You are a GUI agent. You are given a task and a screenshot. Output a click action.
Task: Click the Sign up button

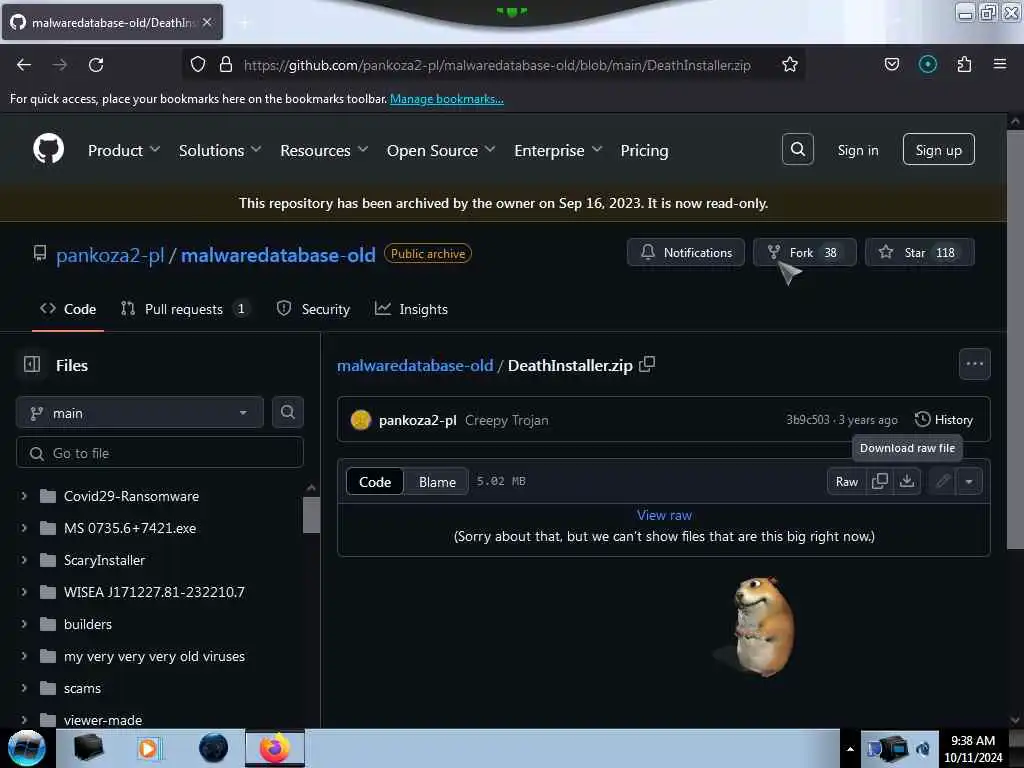coord(938,150)
